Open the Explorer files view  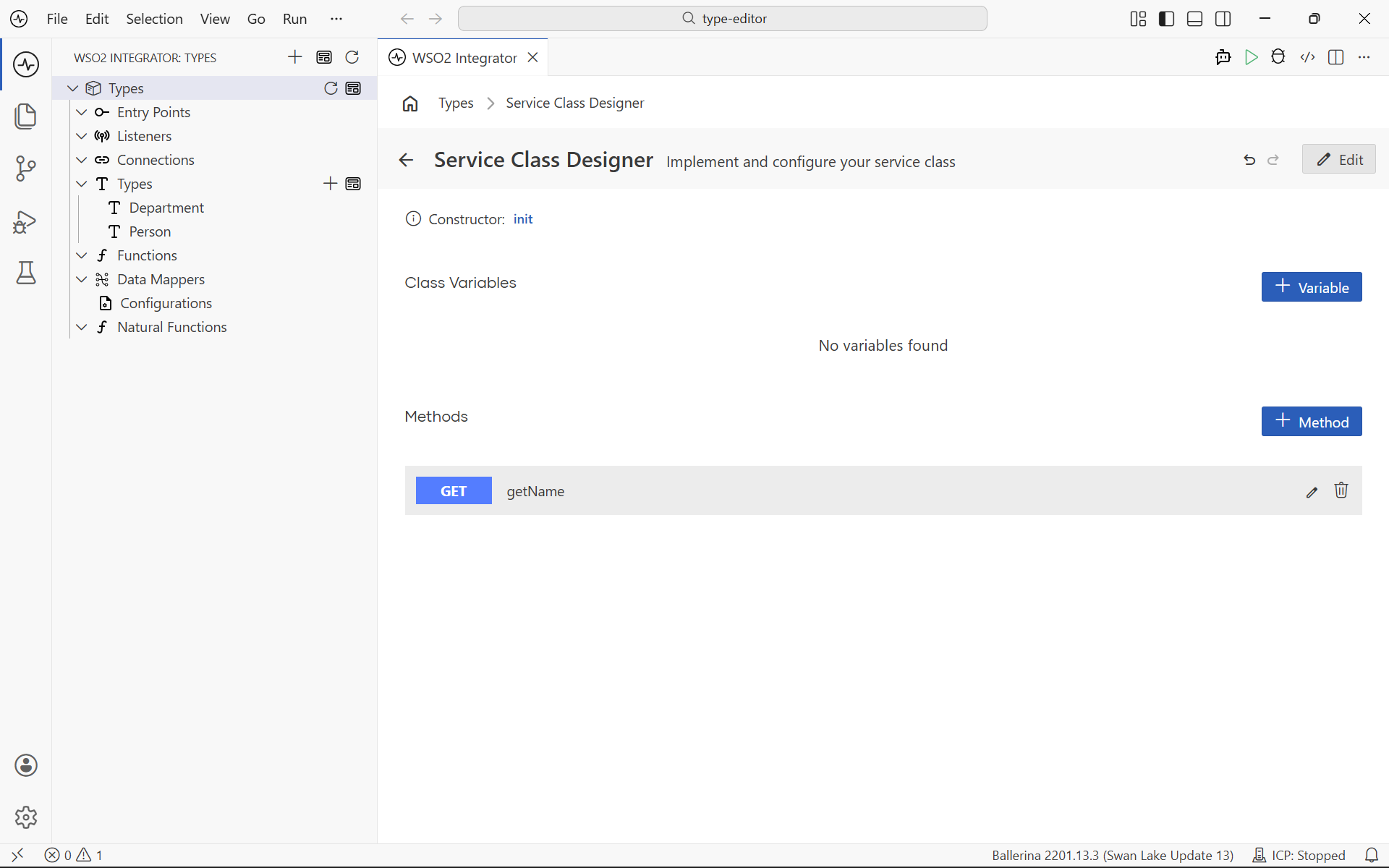(x=26, y=116)
